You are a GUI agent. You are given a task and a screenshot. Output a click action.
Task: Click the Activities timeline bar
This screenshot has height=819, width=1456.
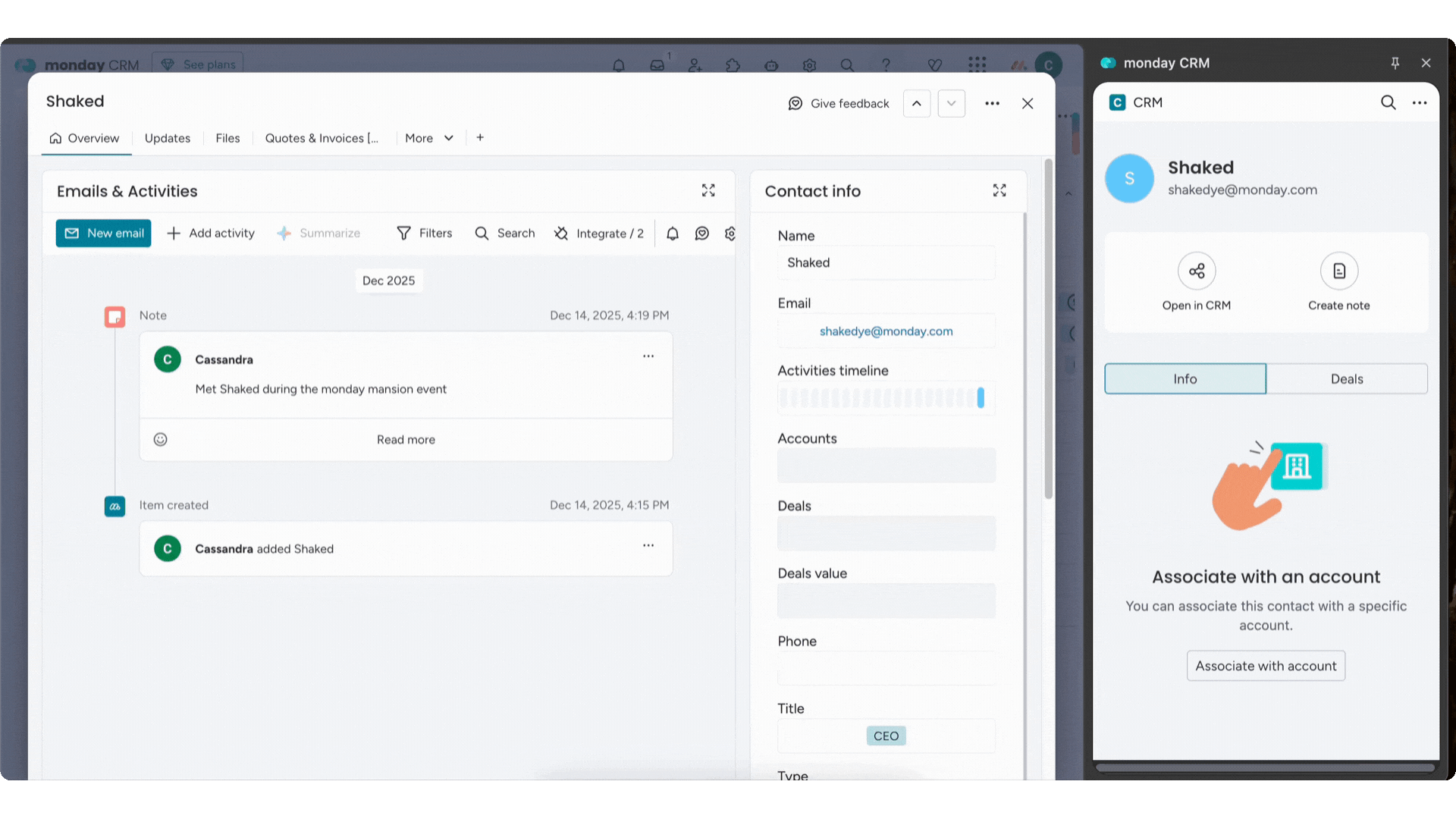886,398
